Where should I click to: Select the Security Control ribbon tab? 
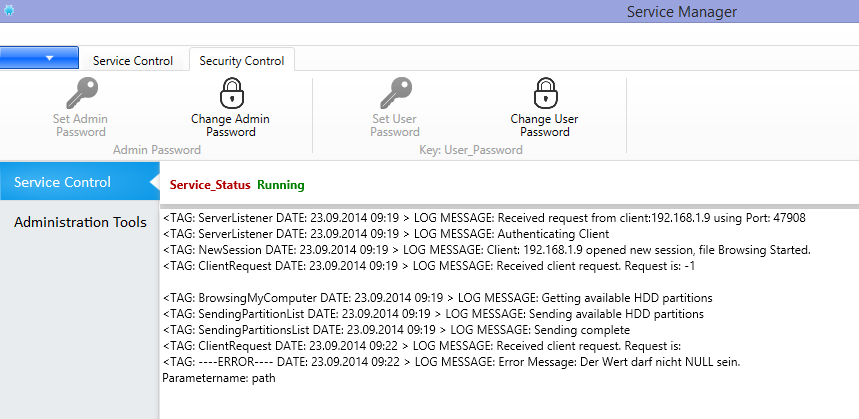242,60
